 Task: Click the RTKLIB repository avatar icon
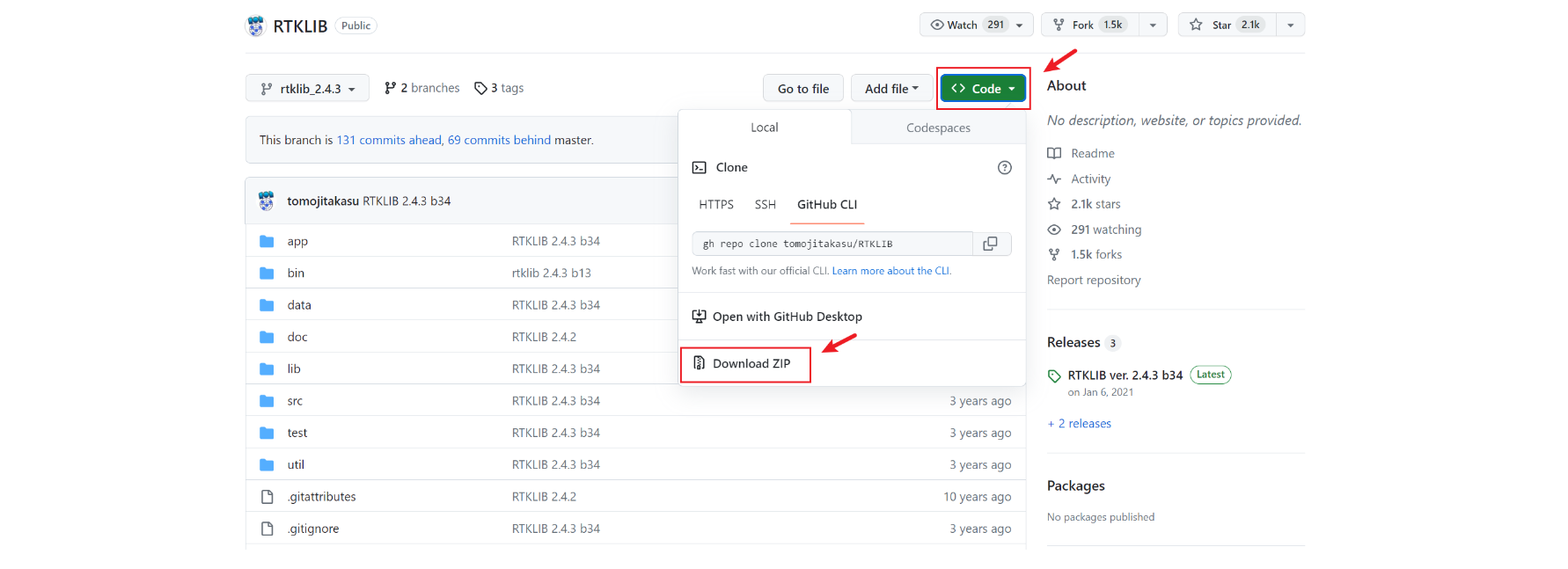tap(255, 26)
